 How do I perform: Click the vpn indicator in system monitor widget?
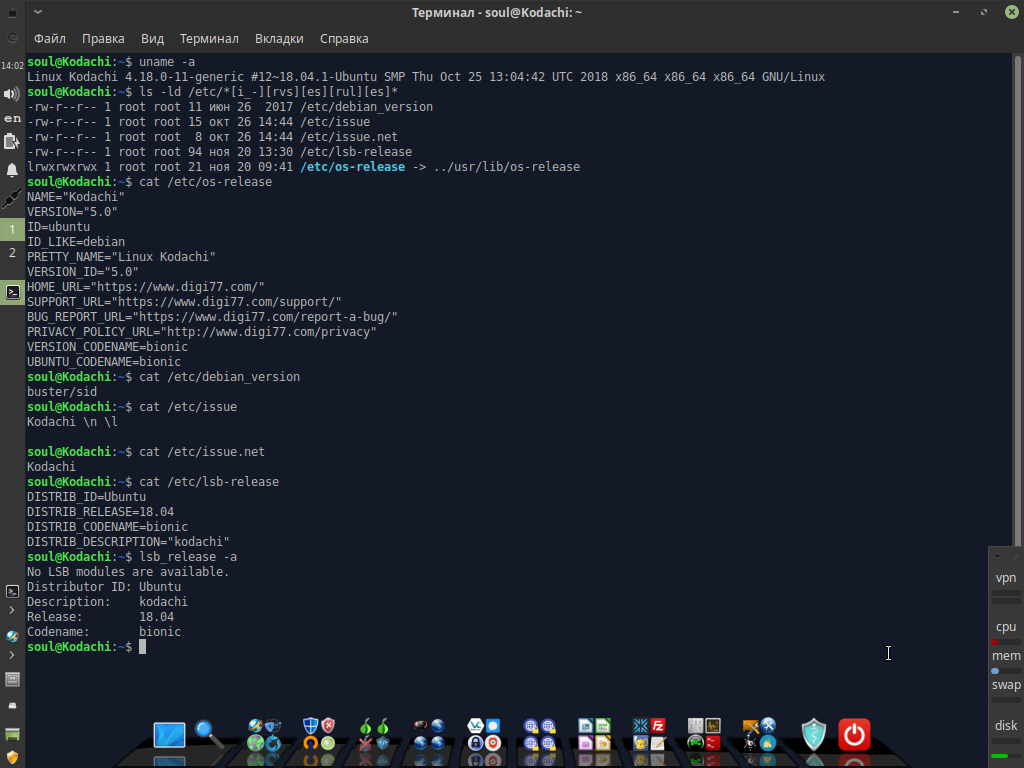coord(1006,578)
